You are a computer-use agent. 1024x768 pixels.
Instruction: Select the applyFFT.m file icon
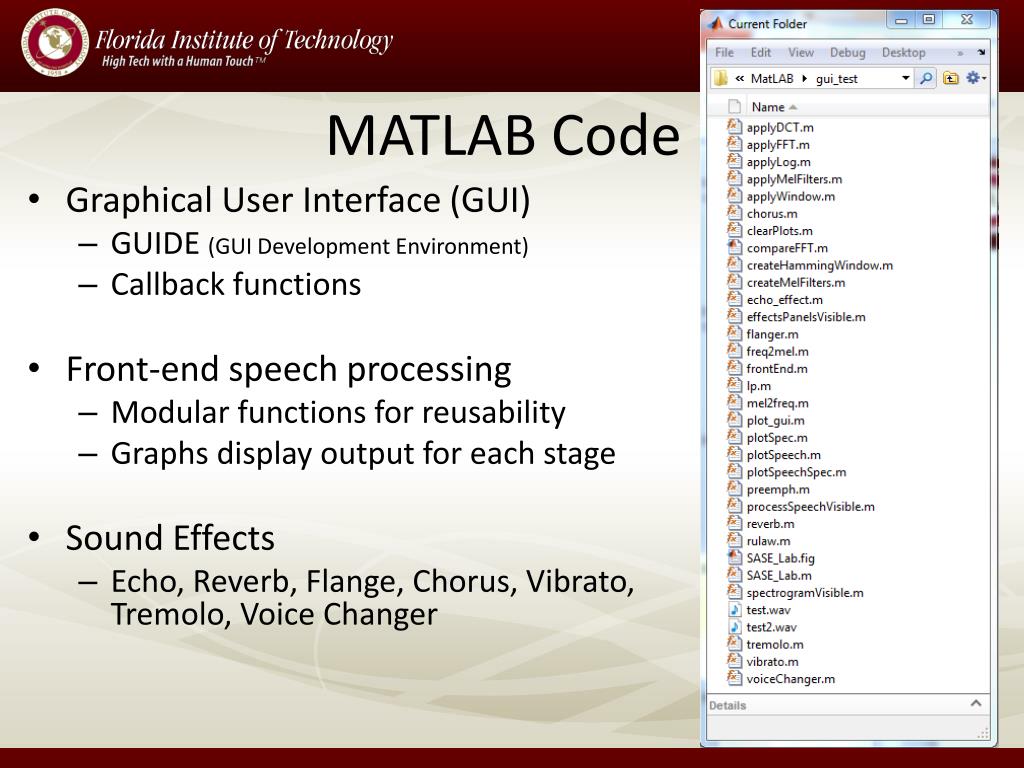pyautogui.click(x=735, y=143)
